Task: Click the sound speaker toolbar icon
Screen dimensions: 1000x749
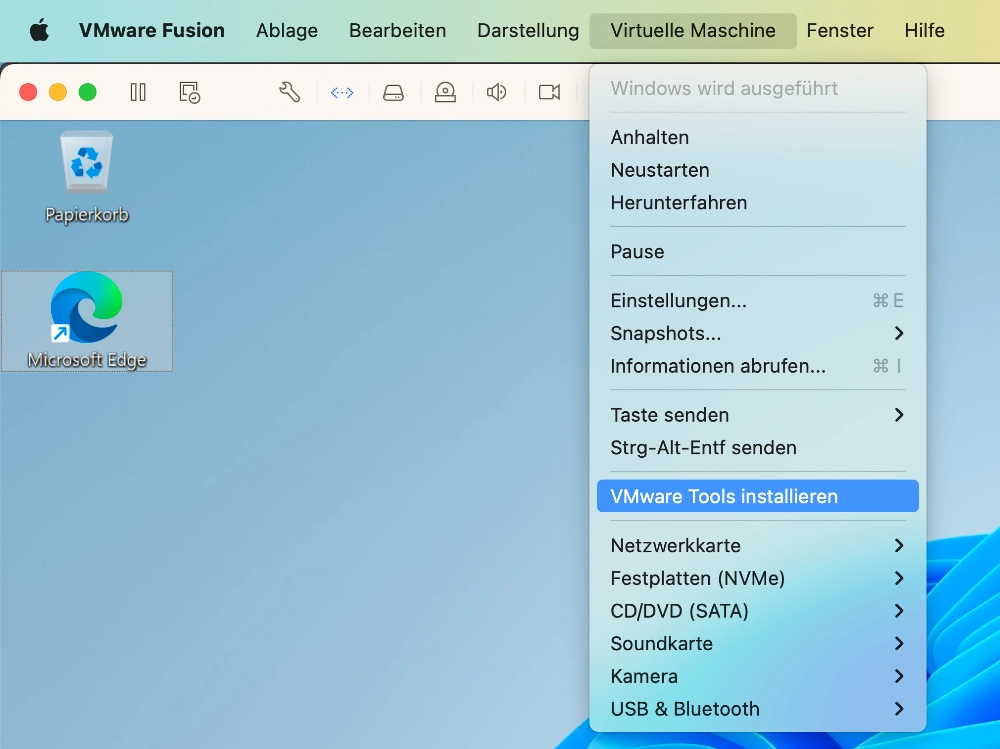Action: (x=496, y=93)
